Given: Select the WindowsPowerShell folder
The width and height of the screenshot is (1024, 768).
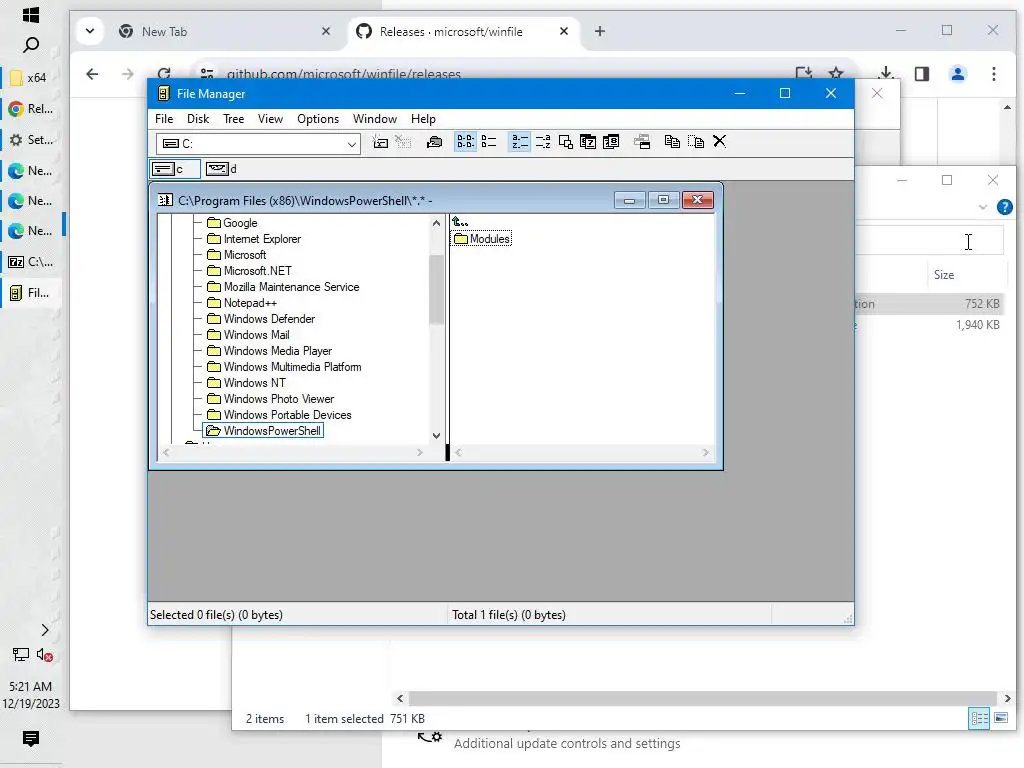Looking at the screenshot, I should [x=264, y=431].
